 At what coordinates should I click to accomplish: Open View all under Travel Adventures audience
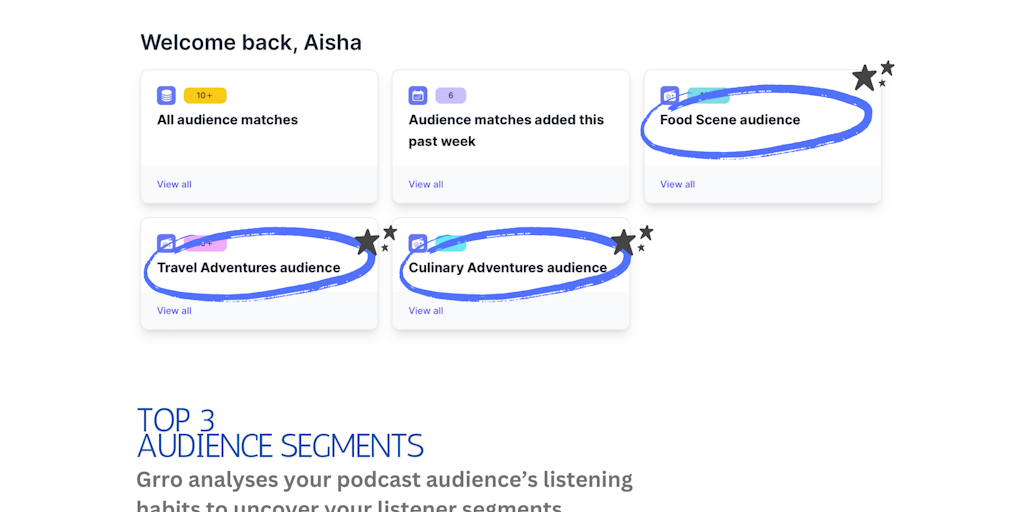[x=174, y=311]
